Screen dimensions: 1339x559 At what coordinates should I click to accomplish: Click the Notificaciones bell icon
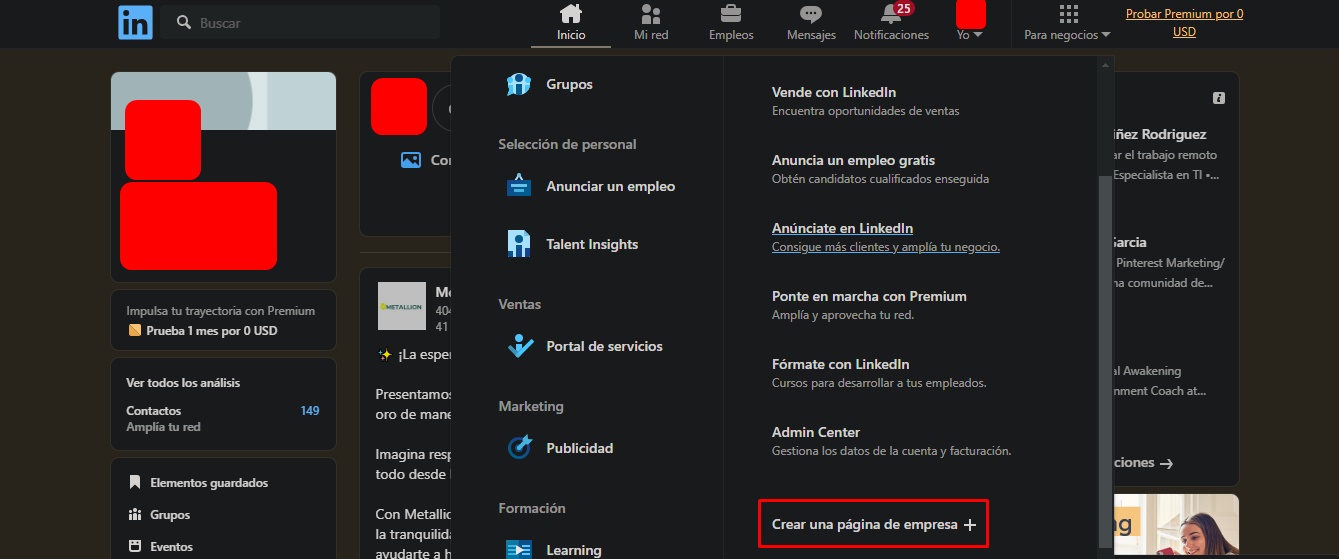point(890,14)
